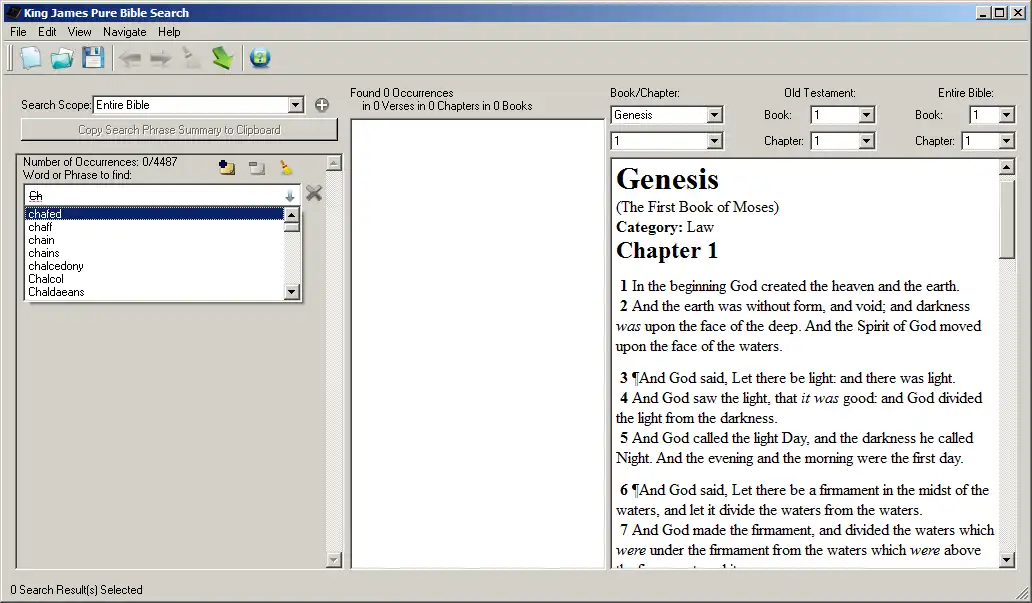Click suggestion list scroll up arrow

pyautogui.click(x=292, y=215)
